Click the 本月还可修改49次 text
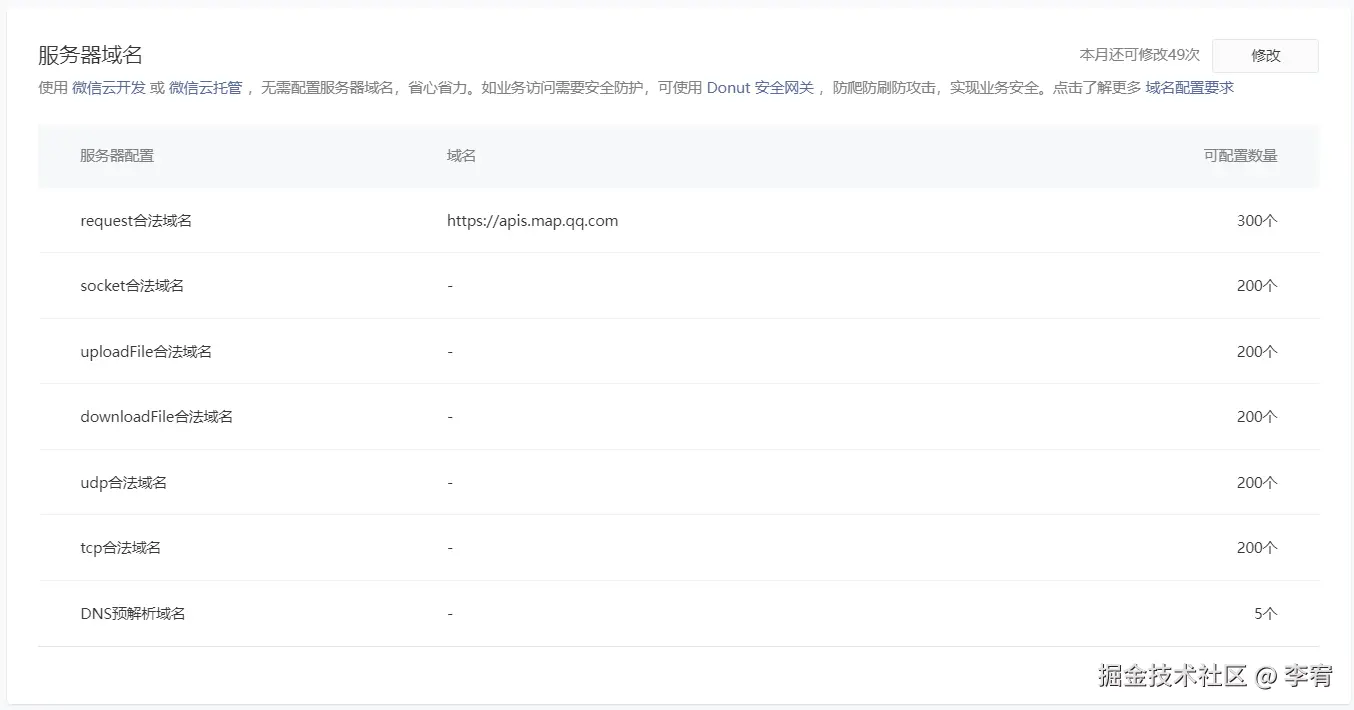Image resolution: width=1354 pixels, height=710 pixels. (x=1139, y=55)
